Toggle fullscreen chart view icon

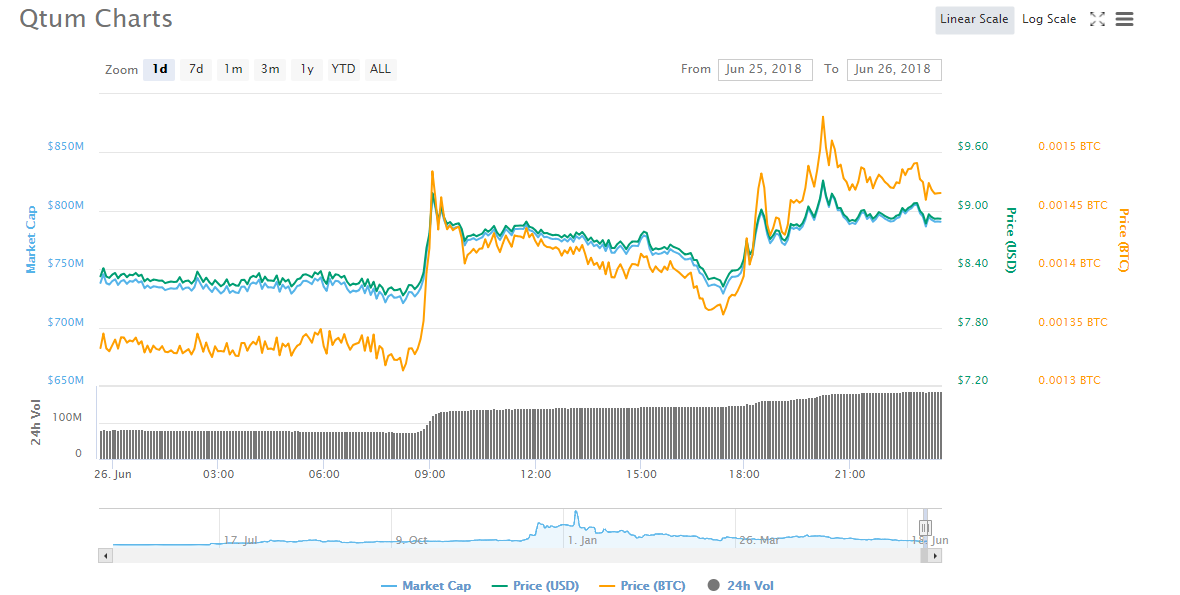click(x=1097, y=20)
